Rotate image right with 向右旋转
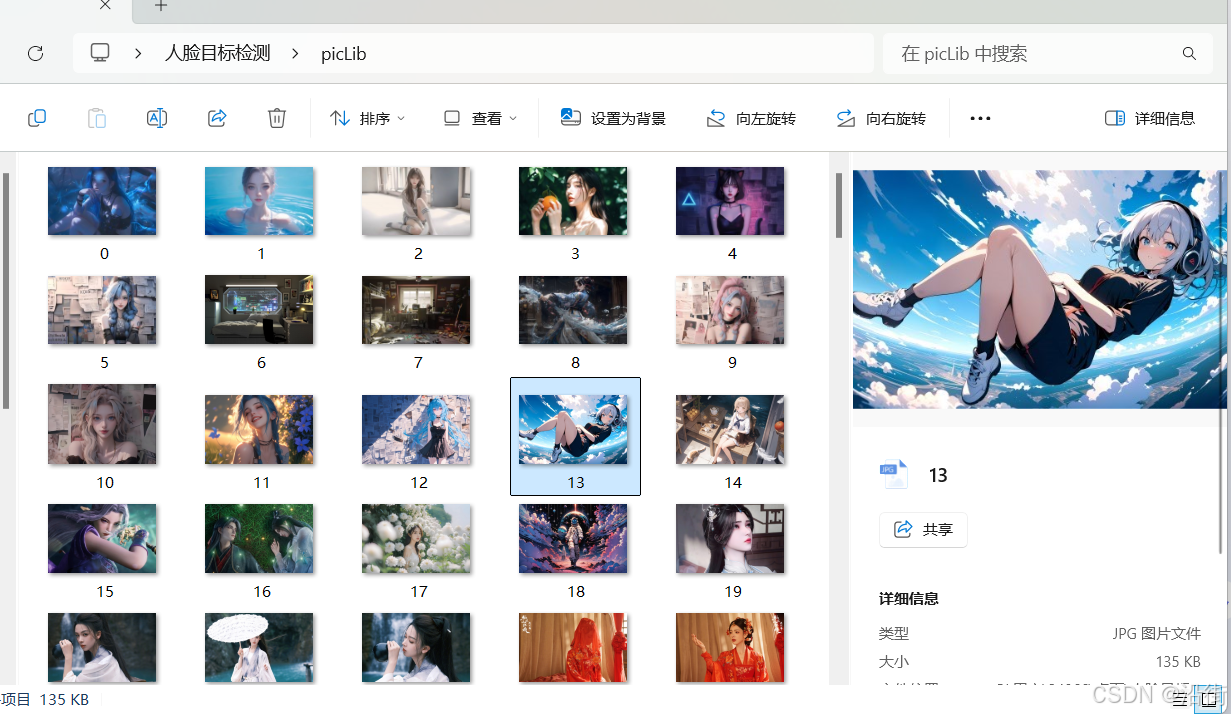 click(881, 118)
